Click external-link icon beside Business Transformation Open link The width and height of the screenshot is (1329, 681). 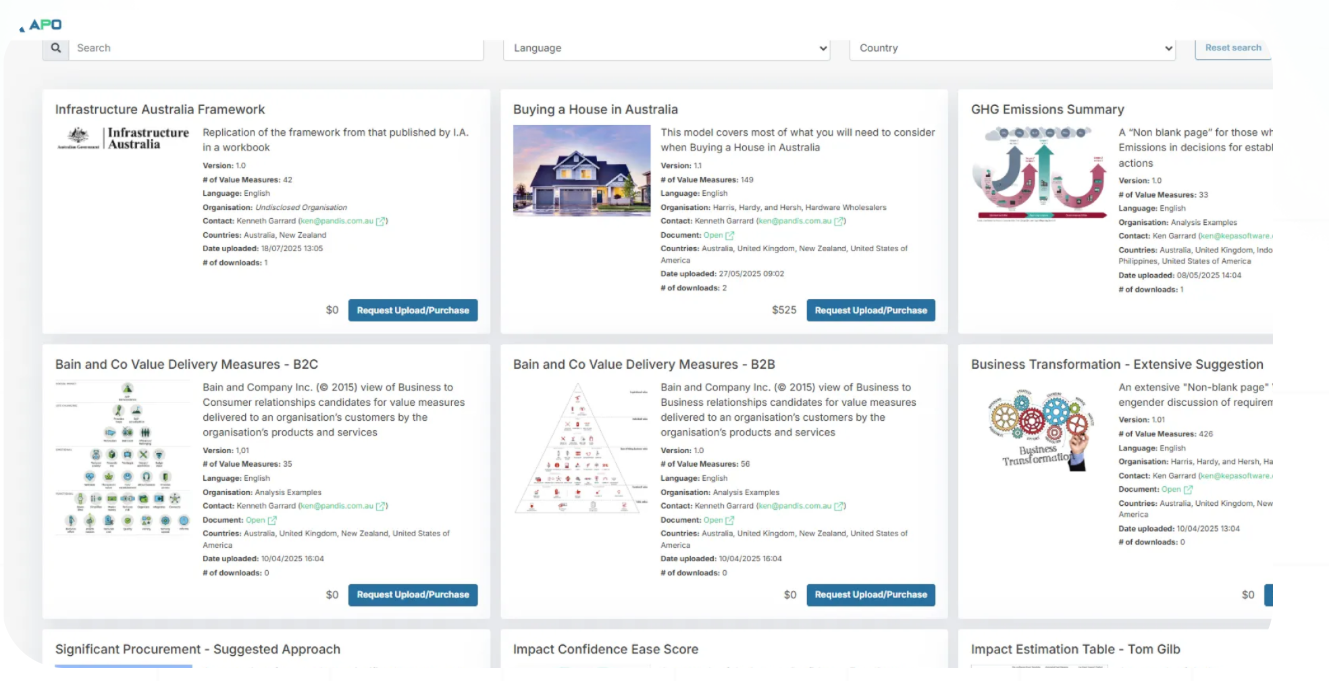[1188, 490]
